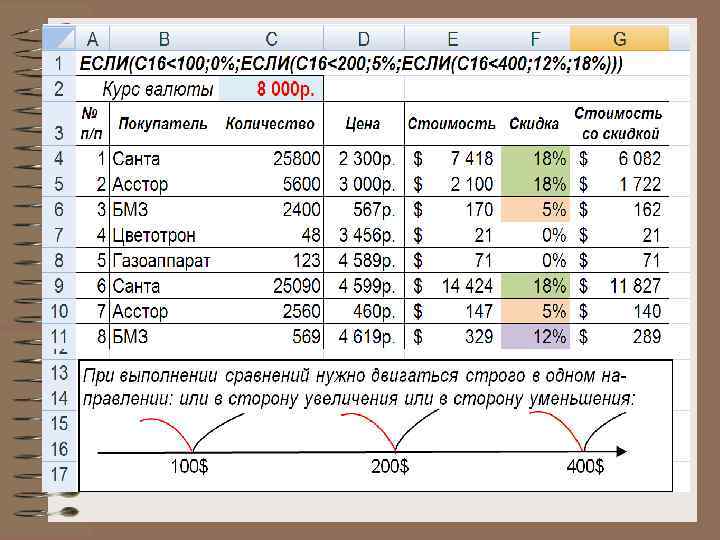Click the ЕСЛИ formula text in row 1
720x540 pixels.
[x=351, y=64]
